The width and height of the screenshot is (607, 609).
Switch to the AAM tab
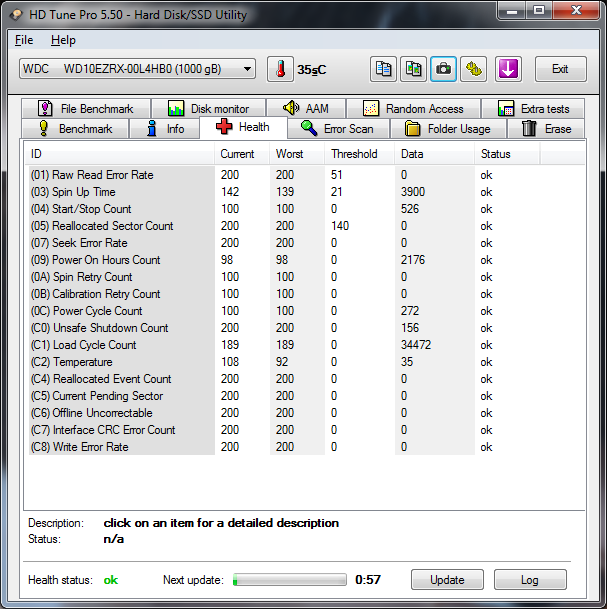(x=306, y=108)
